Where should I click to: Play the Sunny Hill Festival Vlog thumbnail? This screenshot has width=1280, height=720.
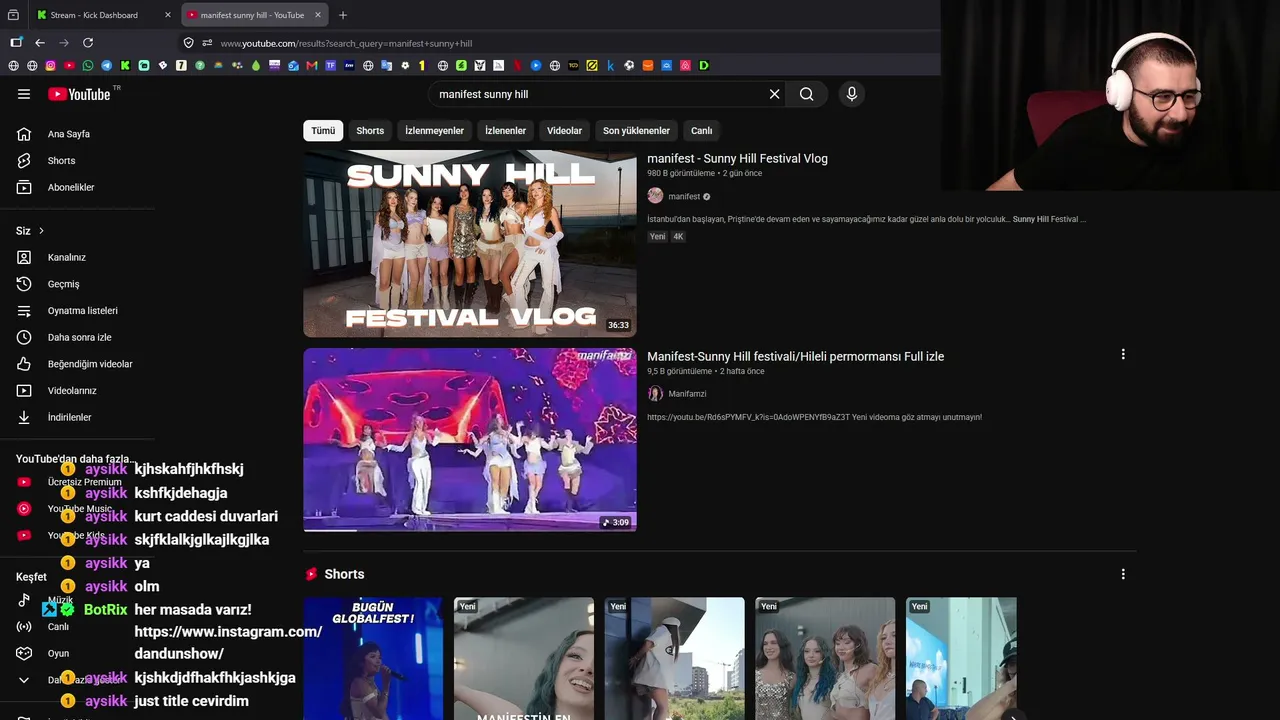pyautogui.click(x=470, y=243)
